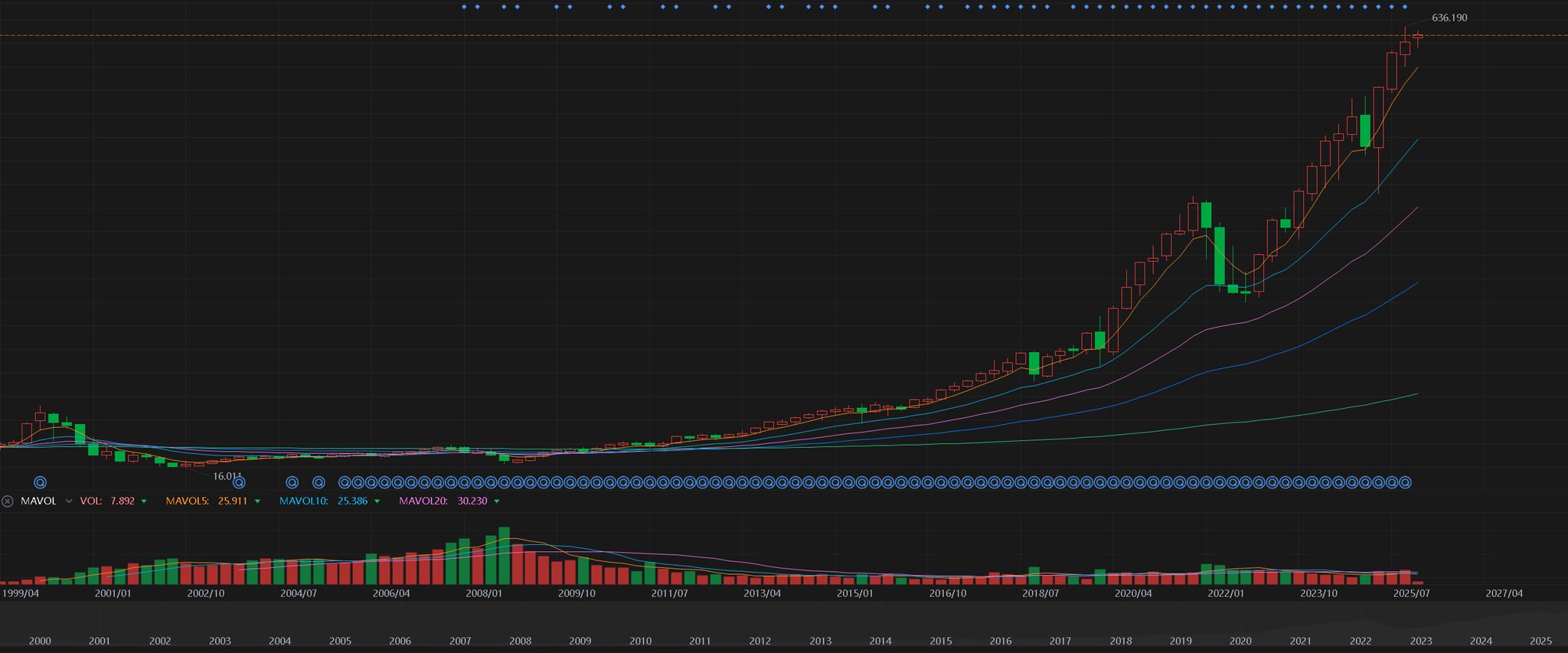Image resolution: width=1568 pixels, height=653 pixels.
Task: Click the 2020/04 date axis label
Action: [1133, 593]
